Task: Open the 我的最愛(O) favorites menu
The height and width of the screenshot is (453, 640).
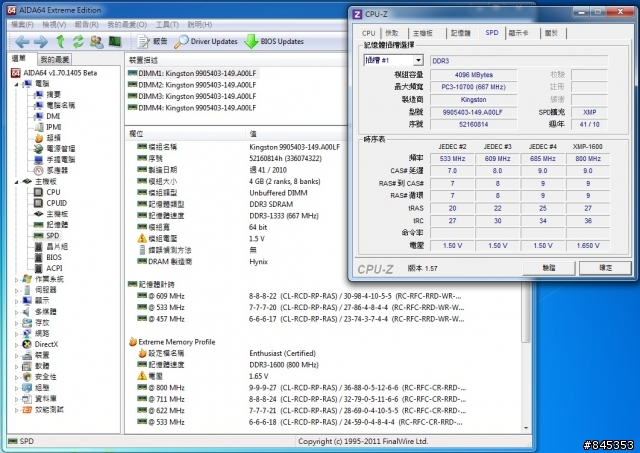Action: click(127, 24)
